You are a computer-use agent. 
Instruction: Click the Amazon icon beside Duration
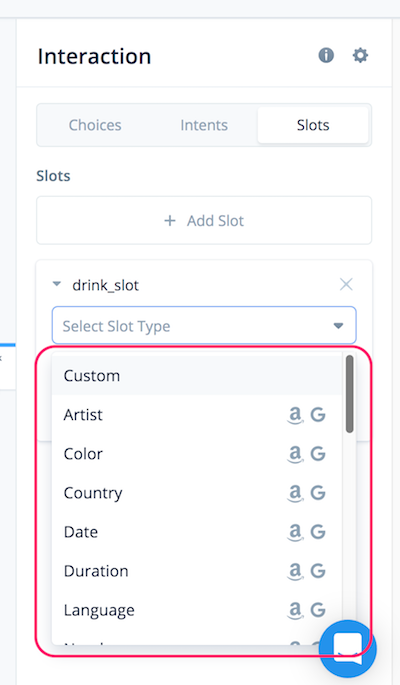tap(295, 571)
